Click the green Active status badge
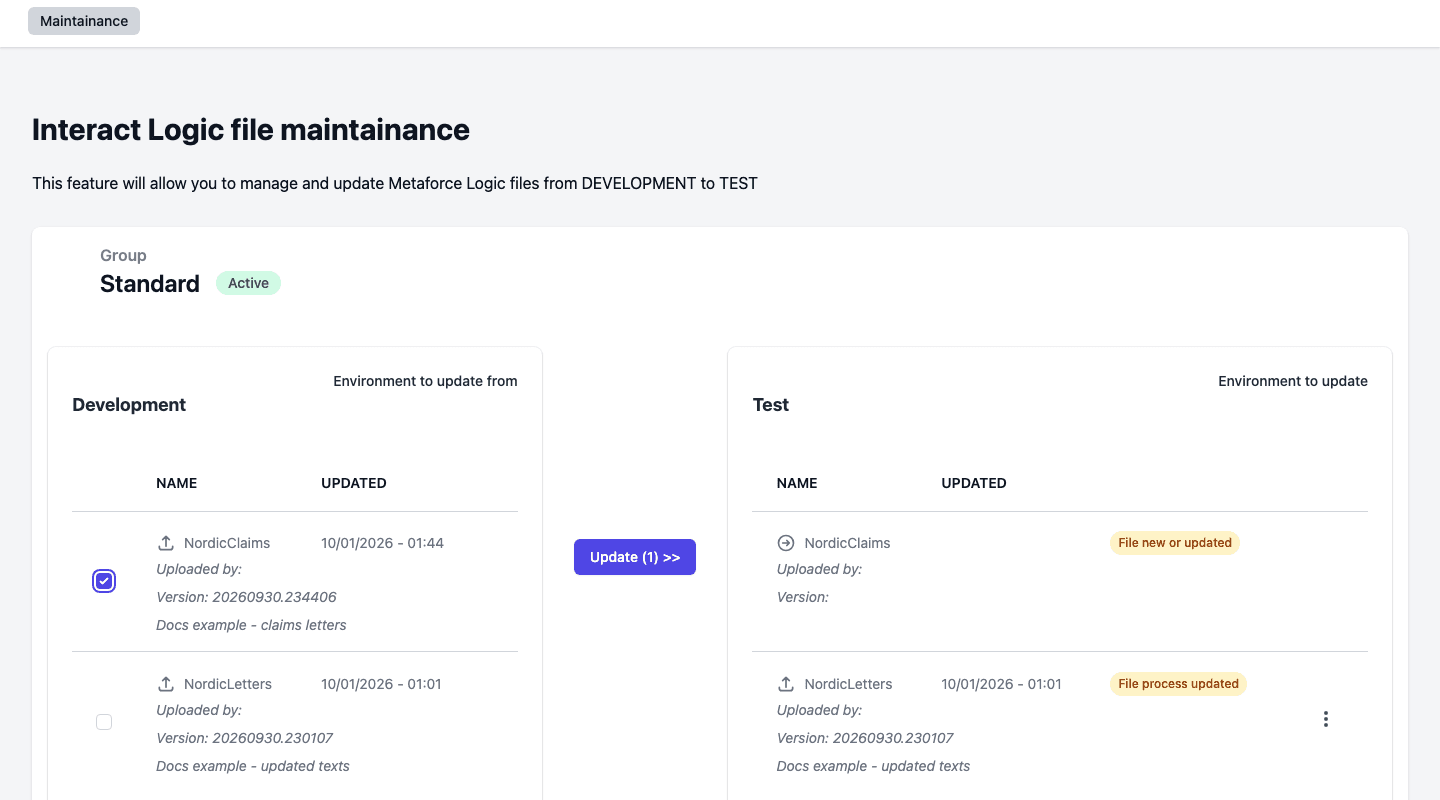 [248, 283]
